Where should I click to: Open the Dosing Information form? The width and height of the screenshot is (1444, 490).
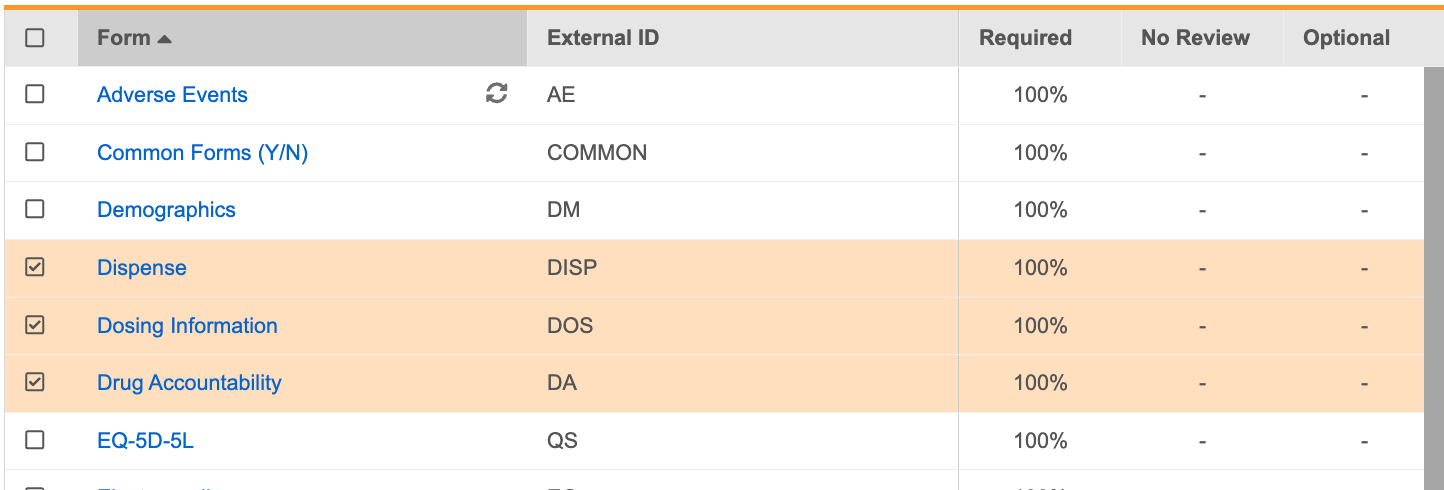coord(187,326)
